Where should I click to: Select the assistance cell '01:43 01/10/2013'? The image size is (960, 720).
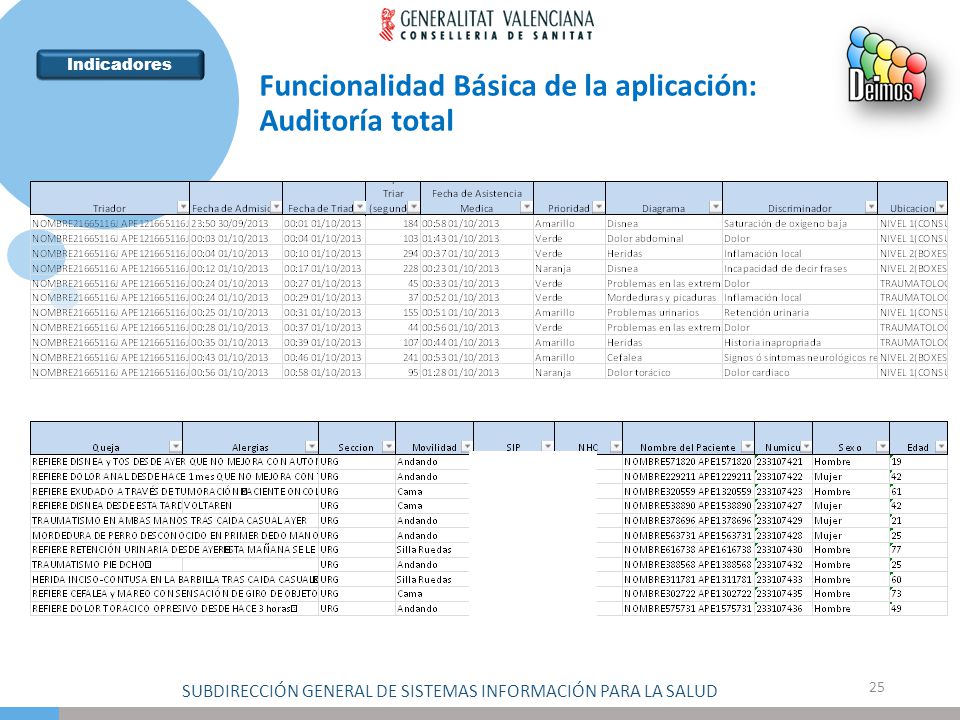(x=477, y=238)
